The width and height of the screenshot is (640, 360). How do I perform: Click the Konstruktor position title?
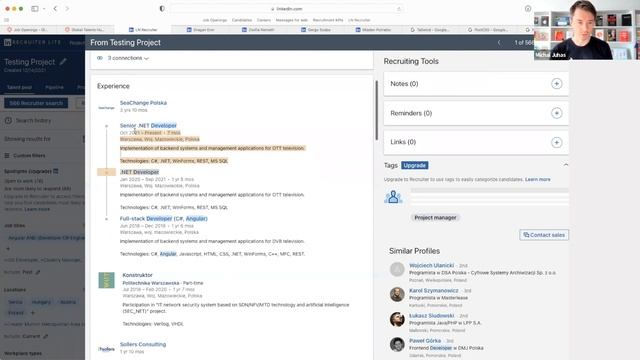coord(138,275)
